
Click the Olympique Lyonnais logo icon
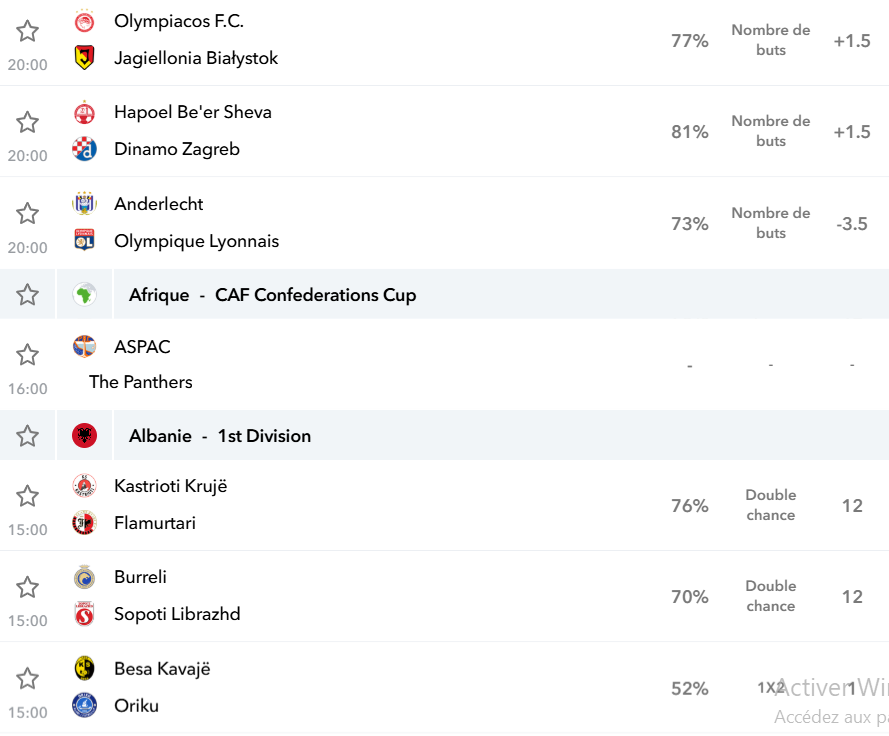84,240
